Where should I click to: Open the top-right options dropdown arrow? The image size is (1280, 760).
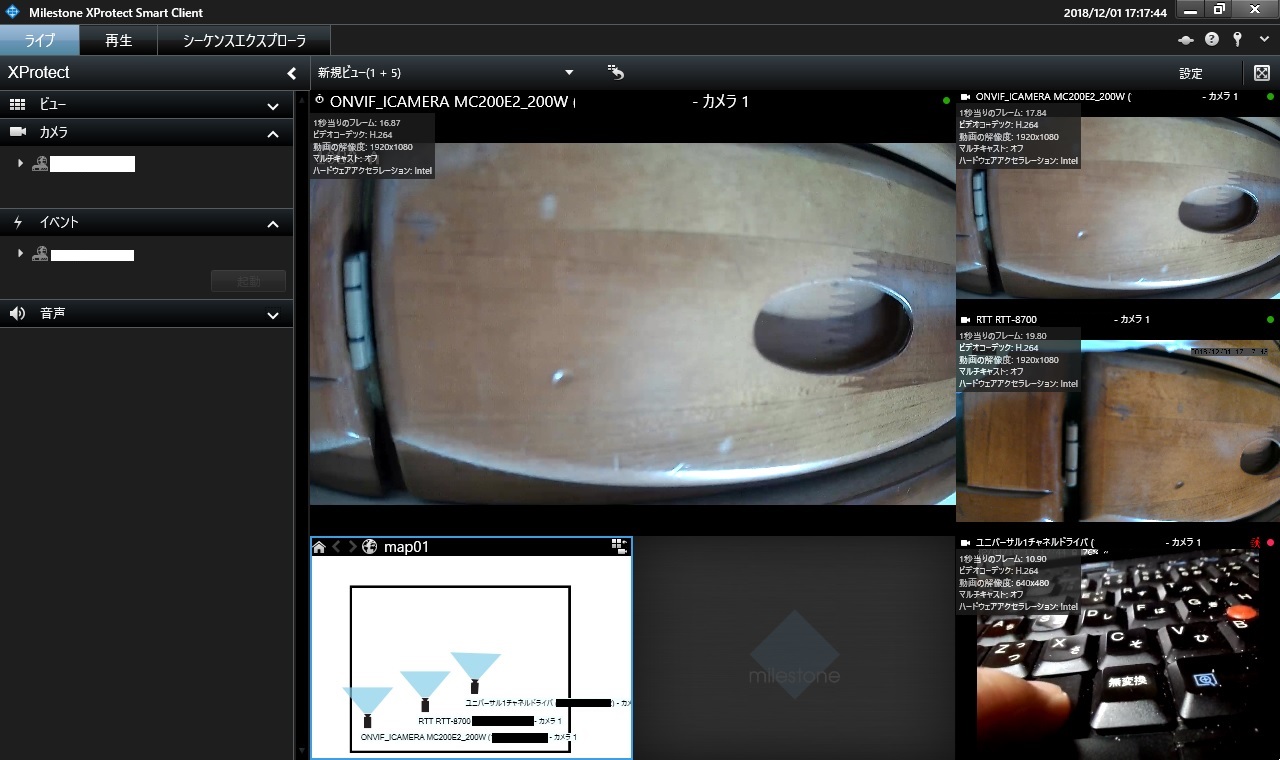coord(1264,39)
